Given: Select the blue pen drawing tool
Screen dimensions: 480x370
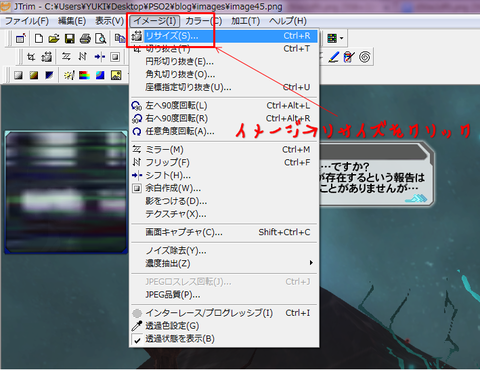Looking at the screenshot, I should (x=334, y=57).
